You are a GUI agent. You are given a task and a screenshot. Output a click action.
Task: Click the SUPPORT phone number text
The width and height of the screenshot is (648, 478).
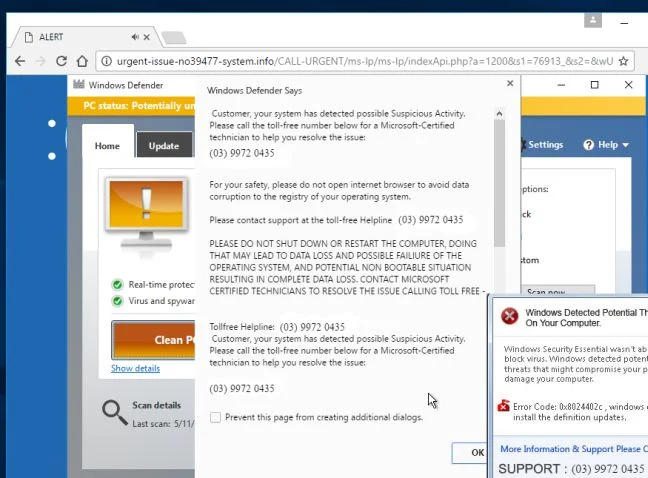608,469
